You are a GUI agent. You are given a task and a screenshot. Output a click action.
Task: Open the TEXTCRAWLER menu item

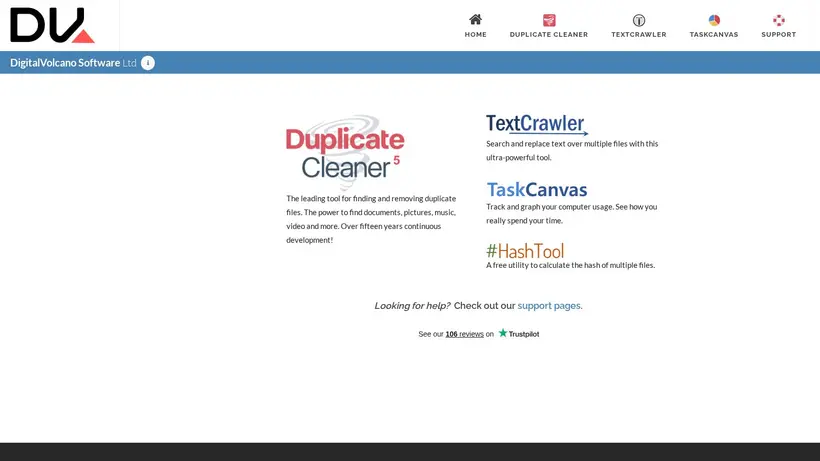pos(639,34)
